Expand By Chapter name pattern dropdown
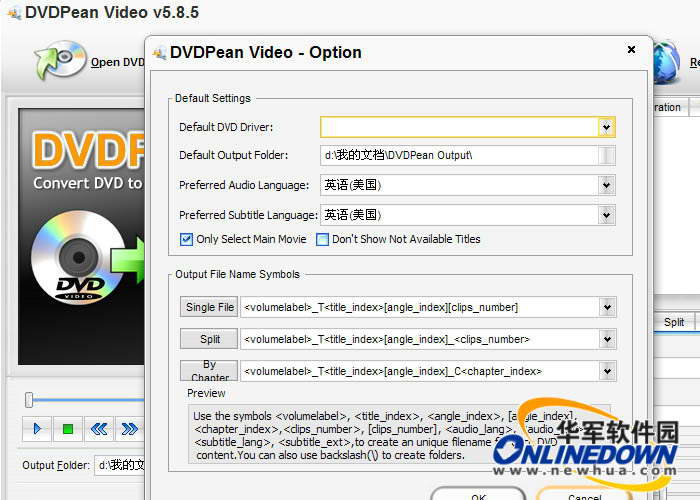Image resolution: width=700 pixels, height=500 pixels. [x=607, y=371]
